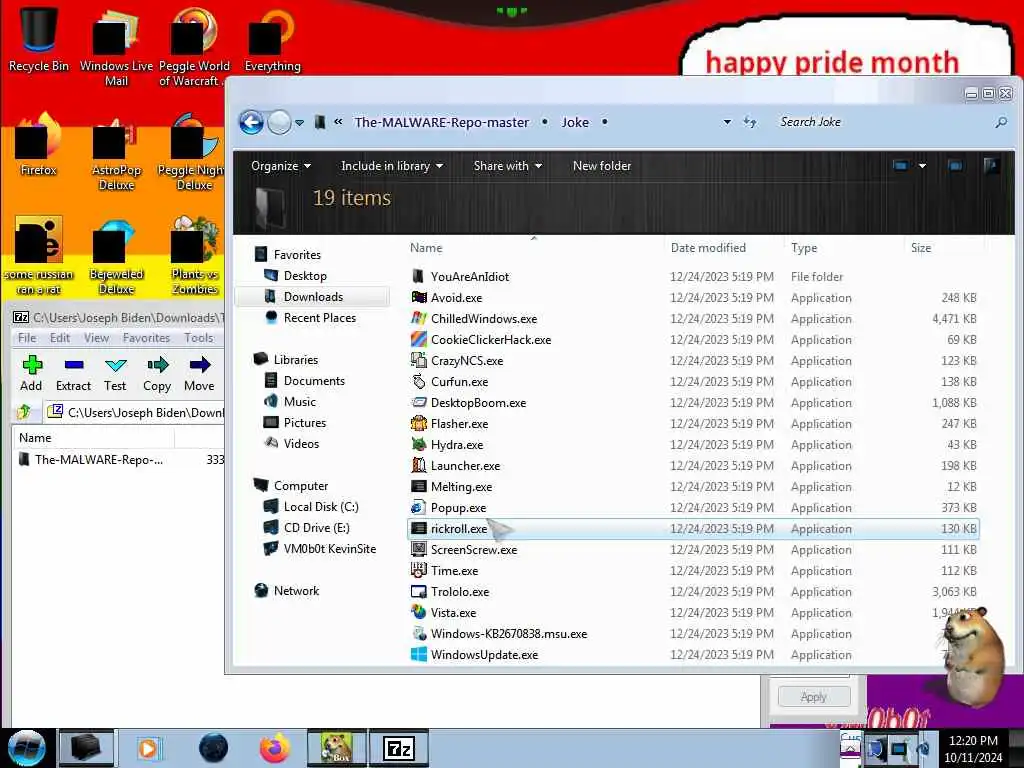The height and width of the screenshot is (768, 1024).
Task: Select Windows-KB2670838.msu.exe file
Action: [509, 633]
